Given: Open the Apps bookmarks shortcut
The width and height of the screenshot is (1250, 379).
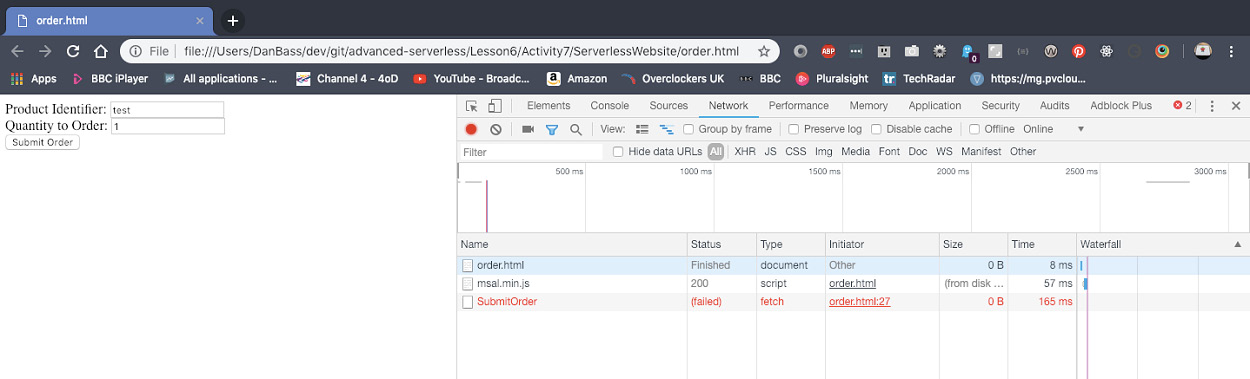Looking at the screenshot, I should [x=33, y=78].
